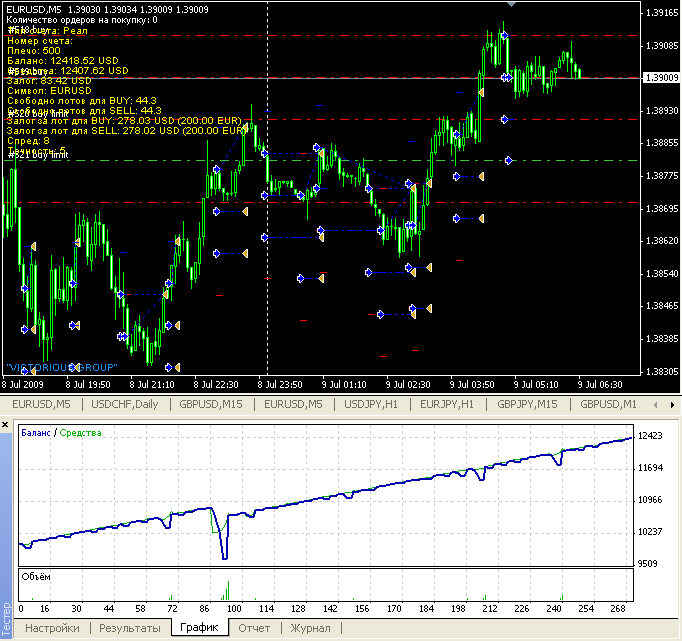Screen dimensions: 682x641
Task: Open the USDJPY,H1 chart tab
Action: 368,404
